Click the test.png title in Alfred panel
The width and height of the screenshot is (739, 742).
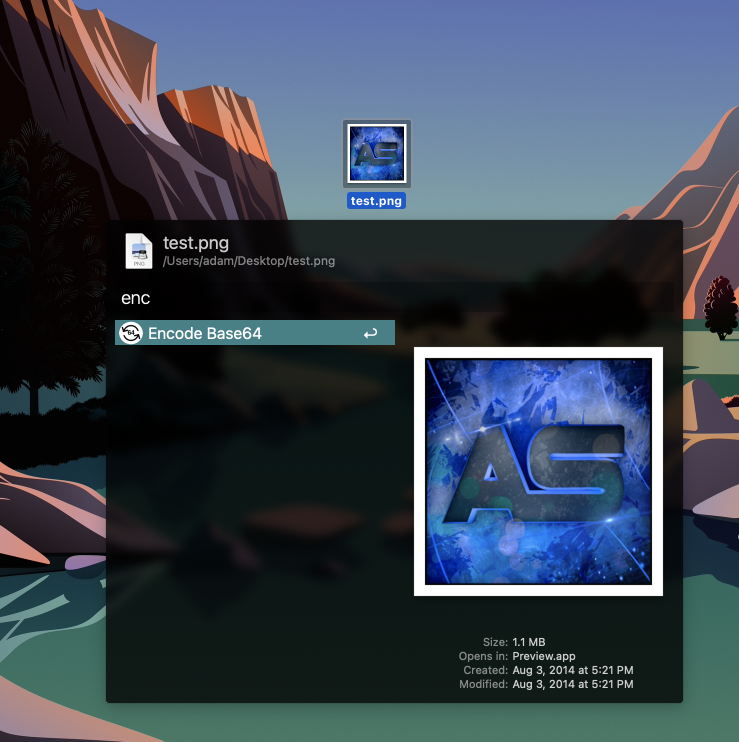click(x=196, y=243)
